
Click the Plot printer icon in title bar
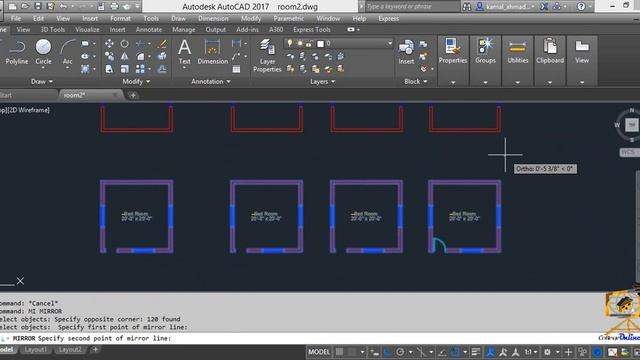tap(114, 7)
